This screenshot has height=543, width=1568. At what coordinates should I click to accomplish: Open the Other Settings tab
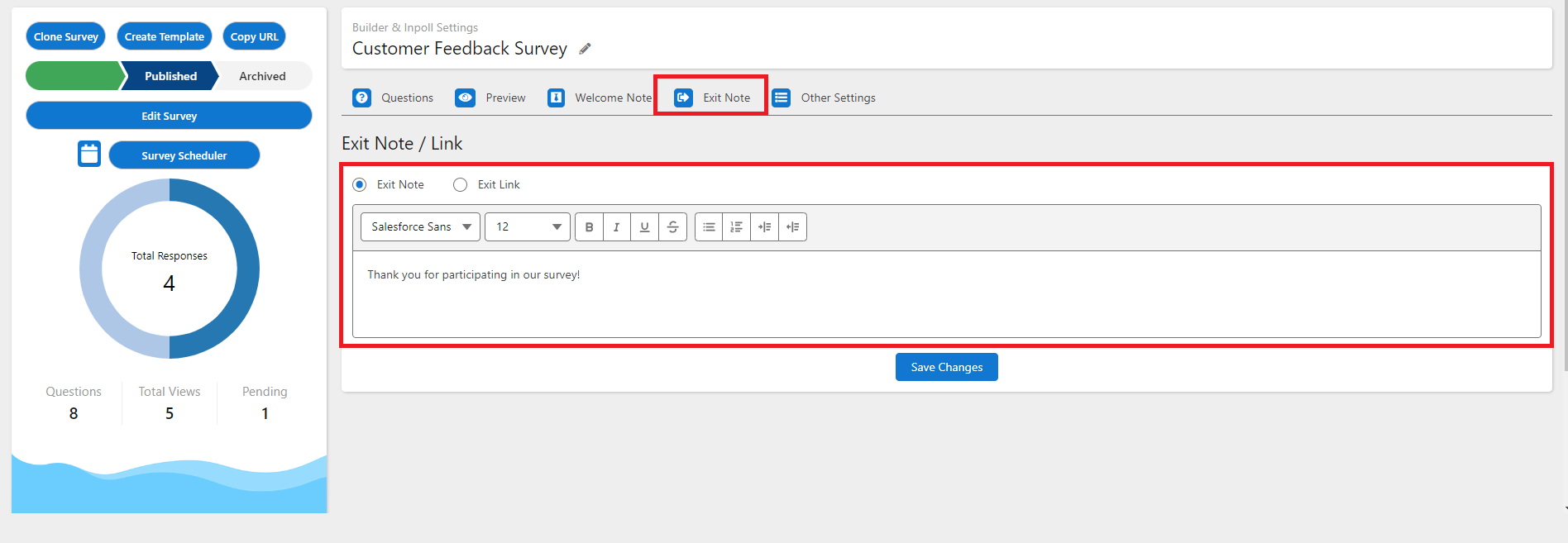click(824, 98)
